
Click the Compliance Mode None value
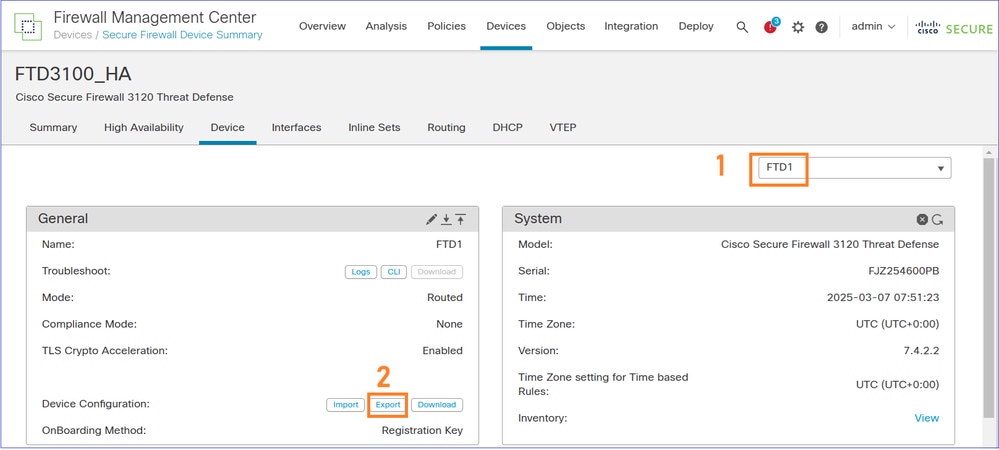tap(450, 324)
